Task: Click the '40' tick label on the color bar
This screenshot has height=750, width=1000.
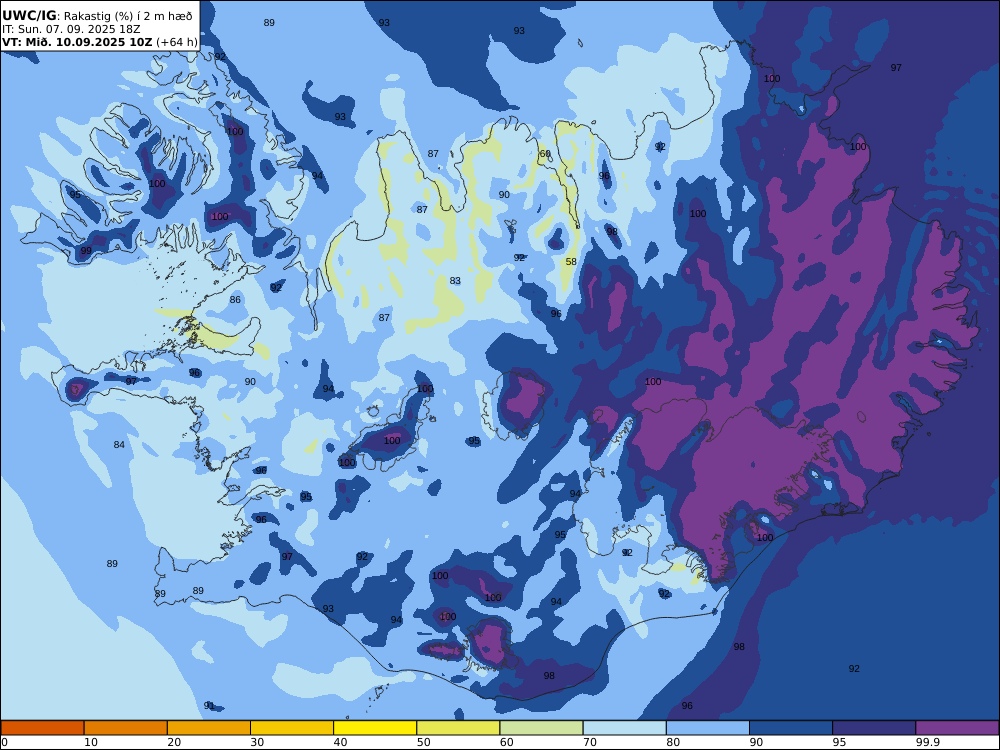Action: (341, 742)
